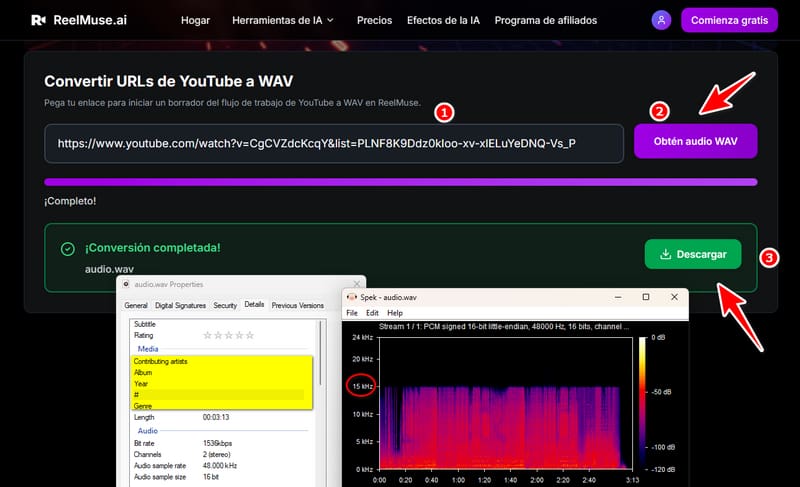Switch to the General tab in Properties
Image resolution: width=800 pixels, height=487 pixels.
pos(136,305)
